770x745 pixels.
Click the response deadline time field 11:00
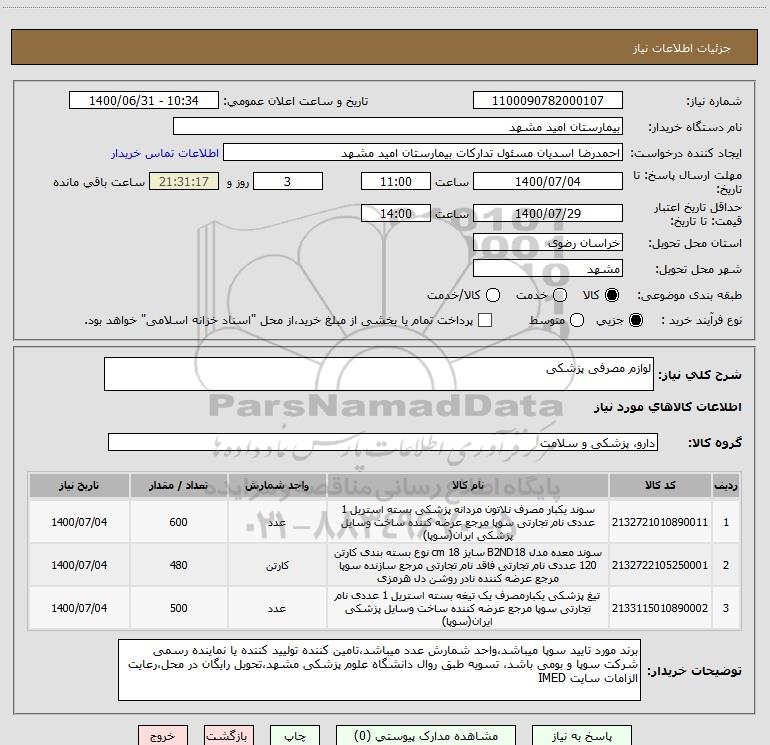coord(396,181)
